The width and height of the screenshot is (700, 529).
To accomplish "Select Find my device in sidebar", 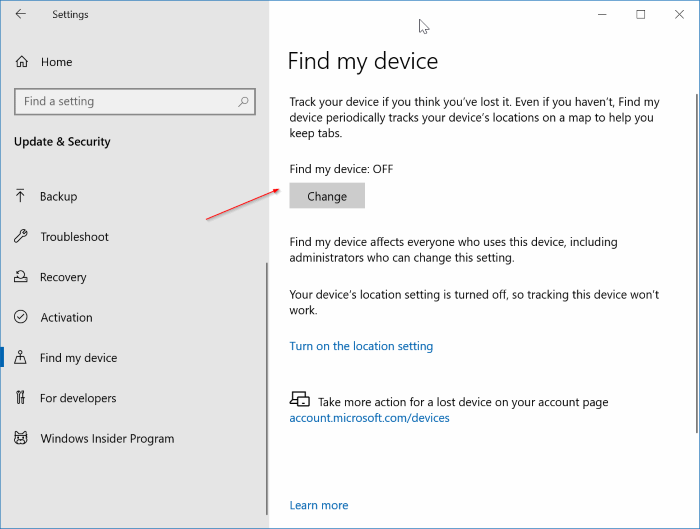I will (79, 358).
